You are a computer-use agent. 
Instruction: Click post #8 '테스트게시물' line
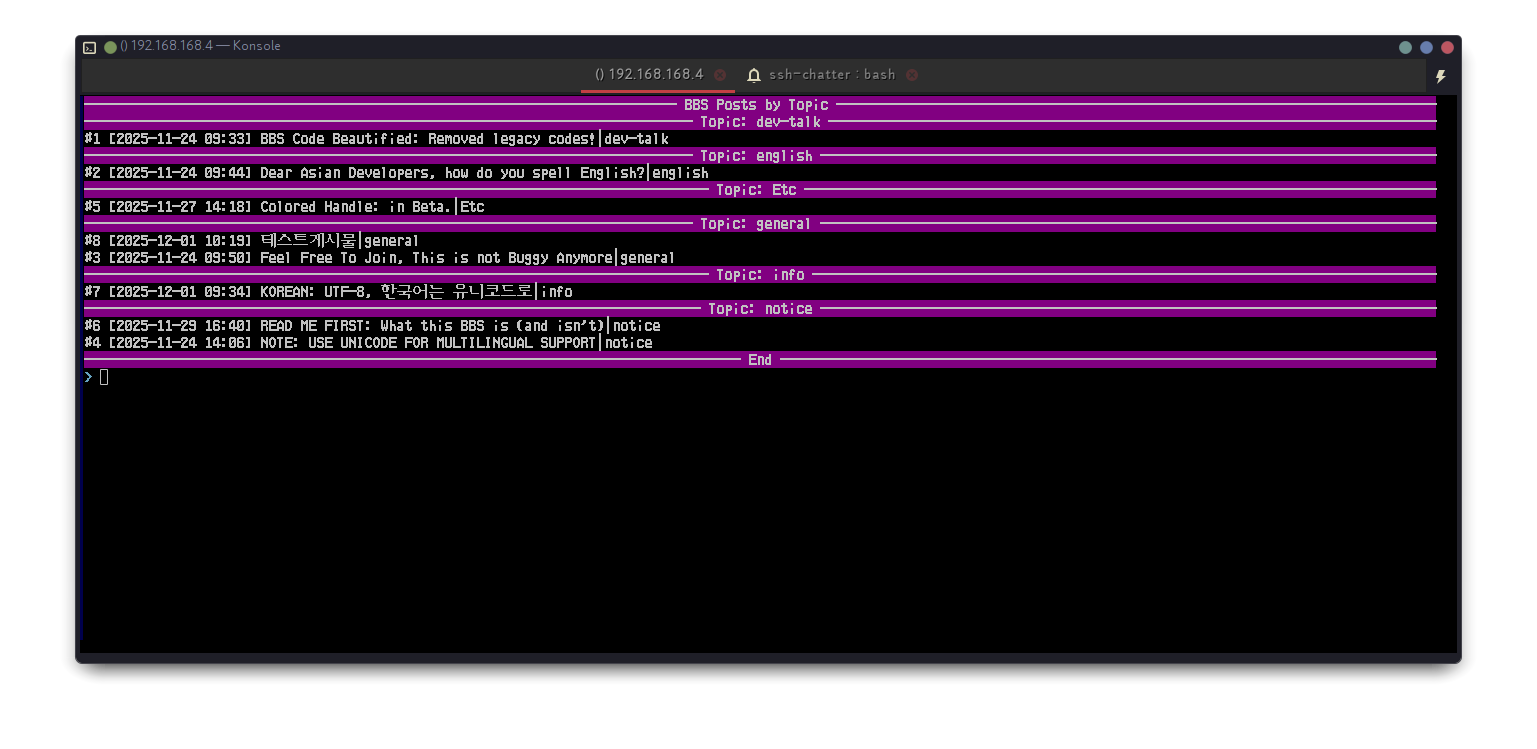point(252,241)
